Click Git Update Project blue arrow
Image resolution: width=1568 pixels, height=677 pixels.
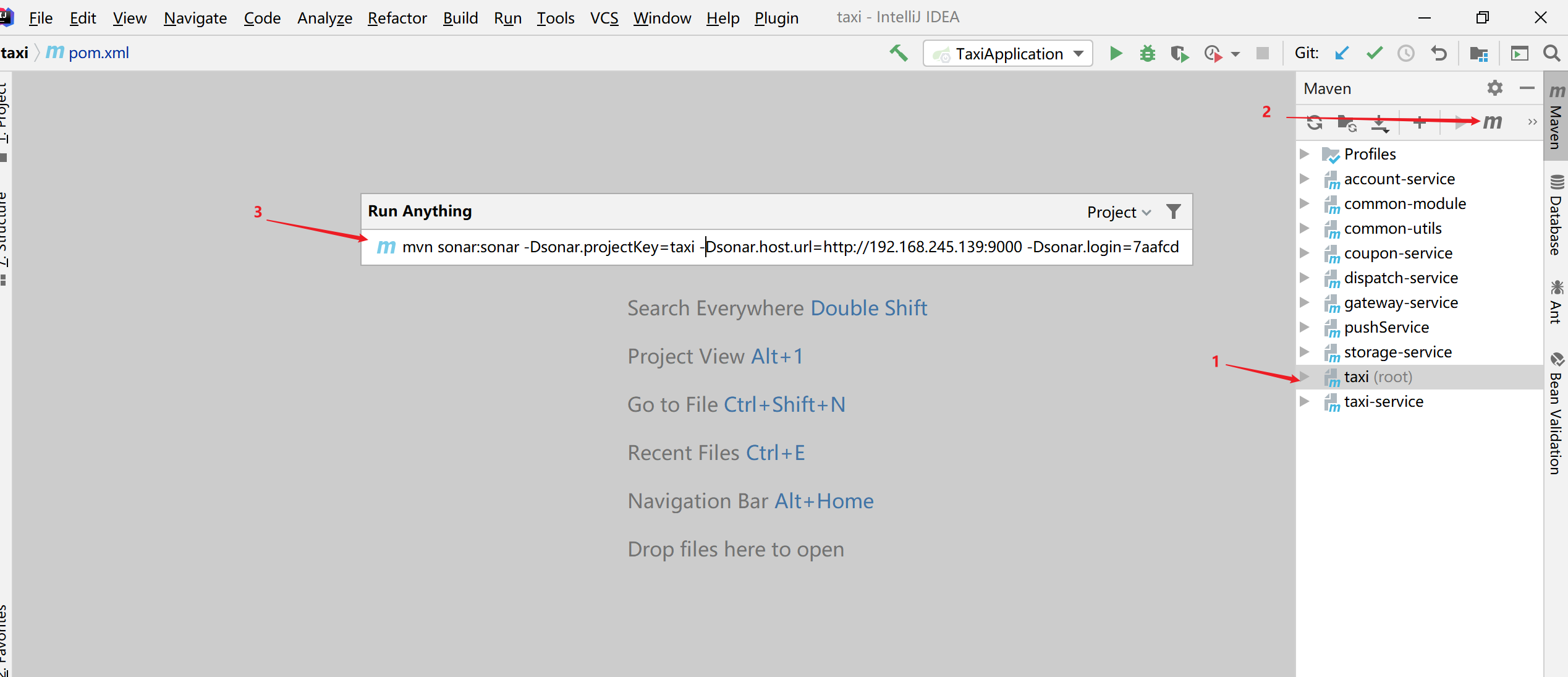point(1341,54)
